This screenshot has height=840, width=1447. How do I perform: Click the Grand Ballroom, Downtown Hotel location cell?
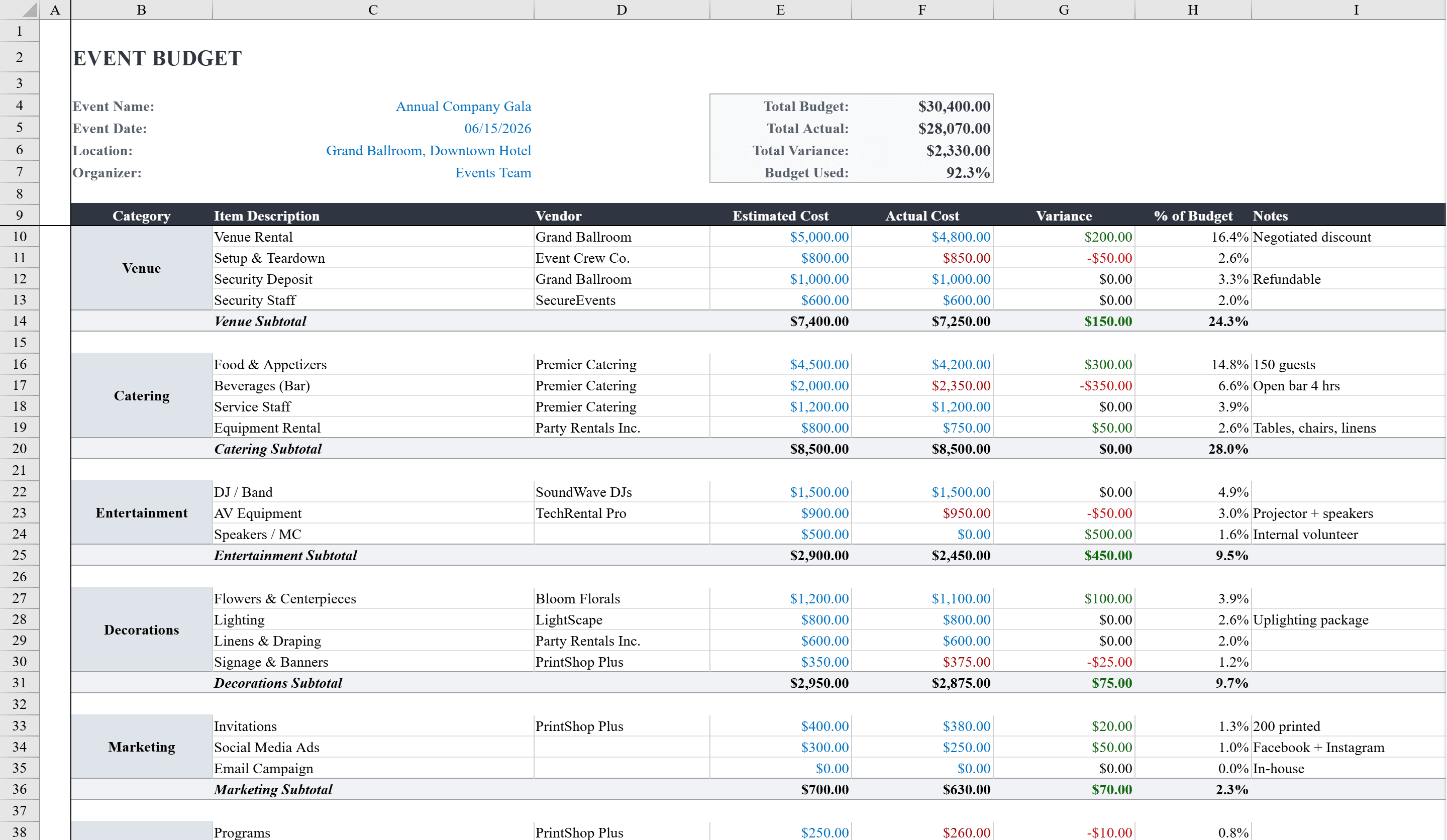pyautogui.click(x=429, y=150)
